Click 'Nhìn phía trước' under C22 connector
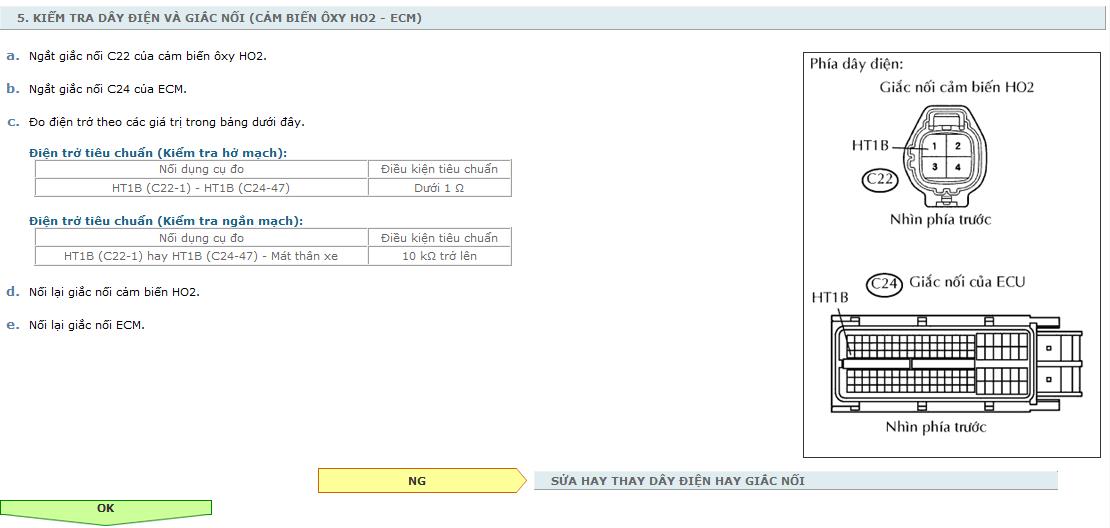Screen dimensions: 1110x528 tap(941, 219)
